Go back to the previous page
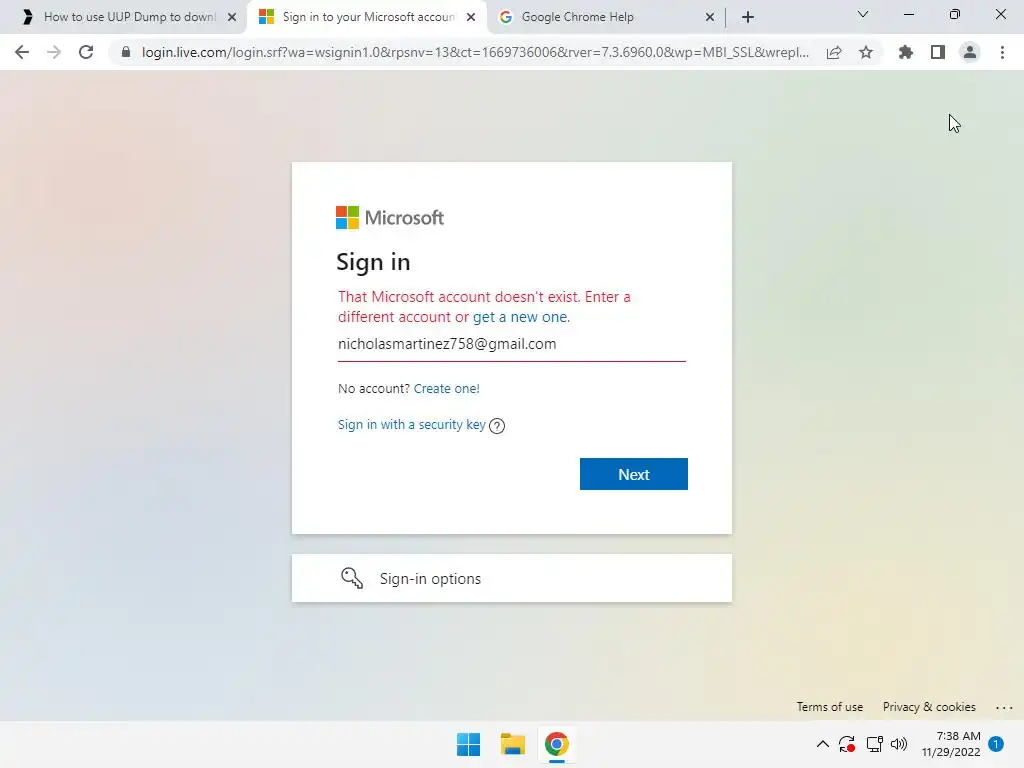 point(22,52)
